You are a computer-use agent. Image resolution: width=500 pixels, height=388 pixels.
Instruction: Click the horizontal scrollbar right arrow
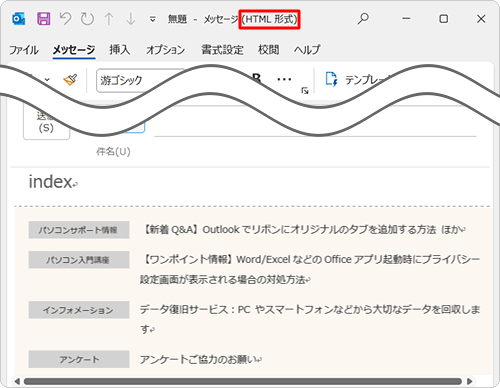(470, 381)
